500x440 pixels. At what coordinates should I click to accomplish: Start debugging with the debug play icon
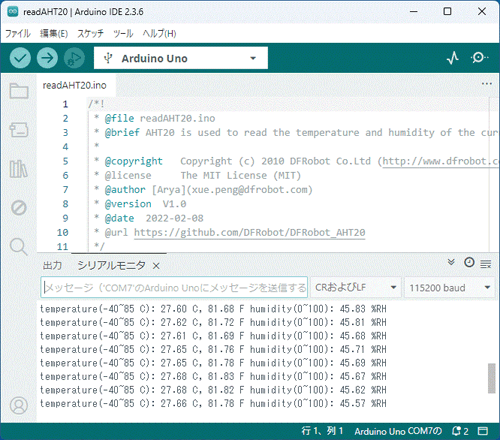pos(74,58)
